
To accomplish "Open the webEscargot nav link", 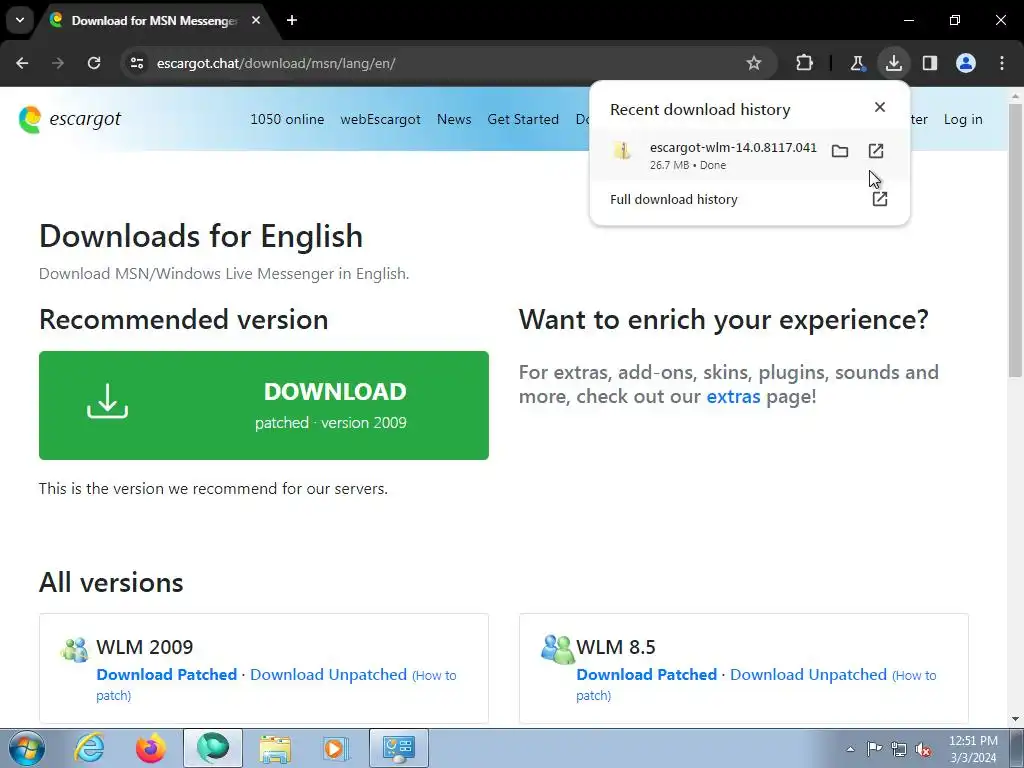I will [380, 120].
